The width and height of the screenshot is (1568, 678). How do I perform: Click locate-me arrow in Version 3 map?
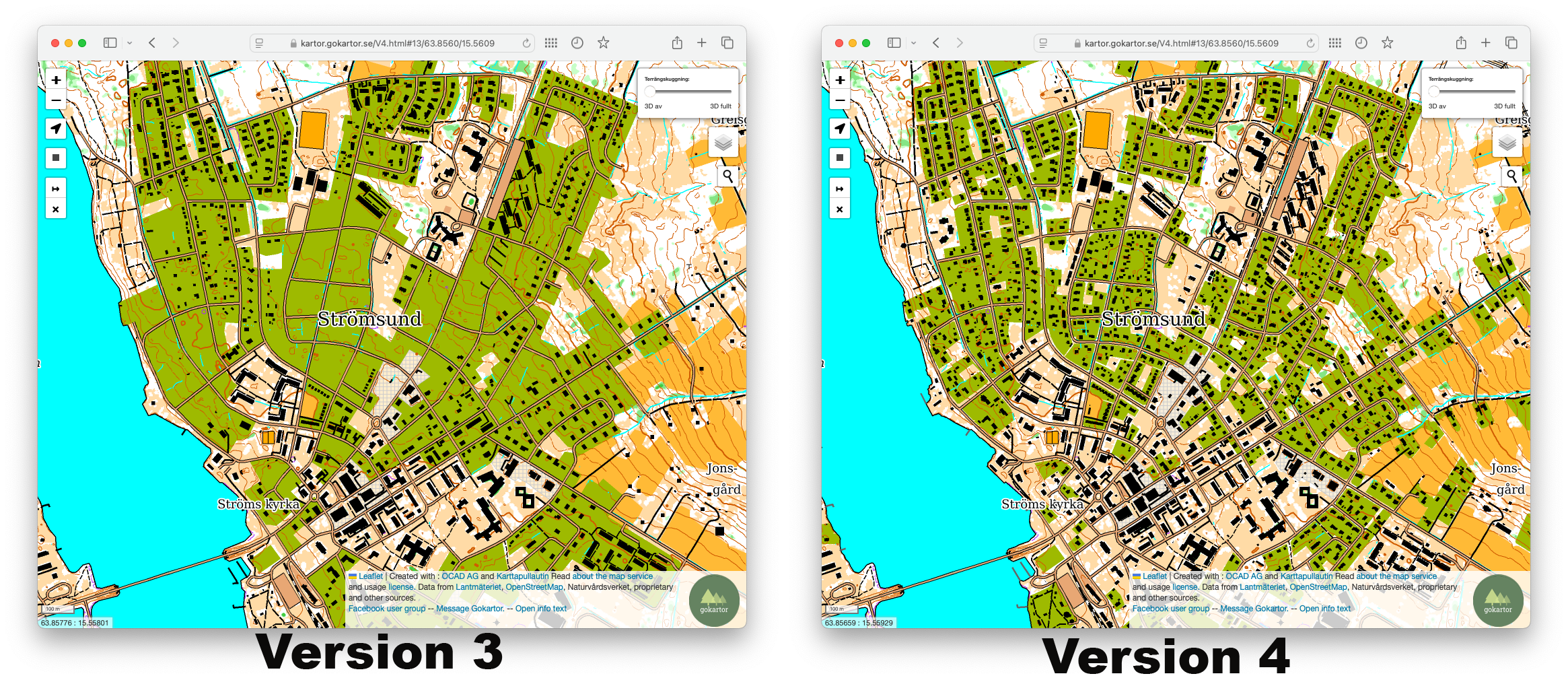point(56,129)
